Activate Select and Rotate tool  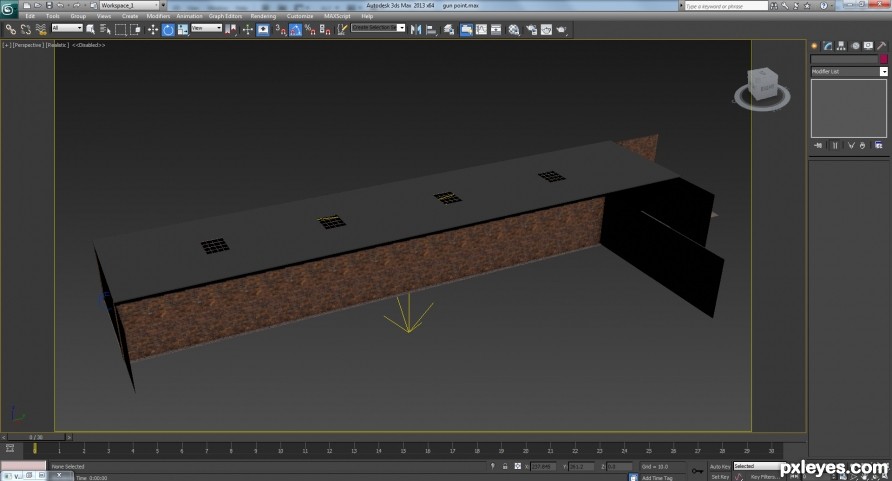point(168,30)
